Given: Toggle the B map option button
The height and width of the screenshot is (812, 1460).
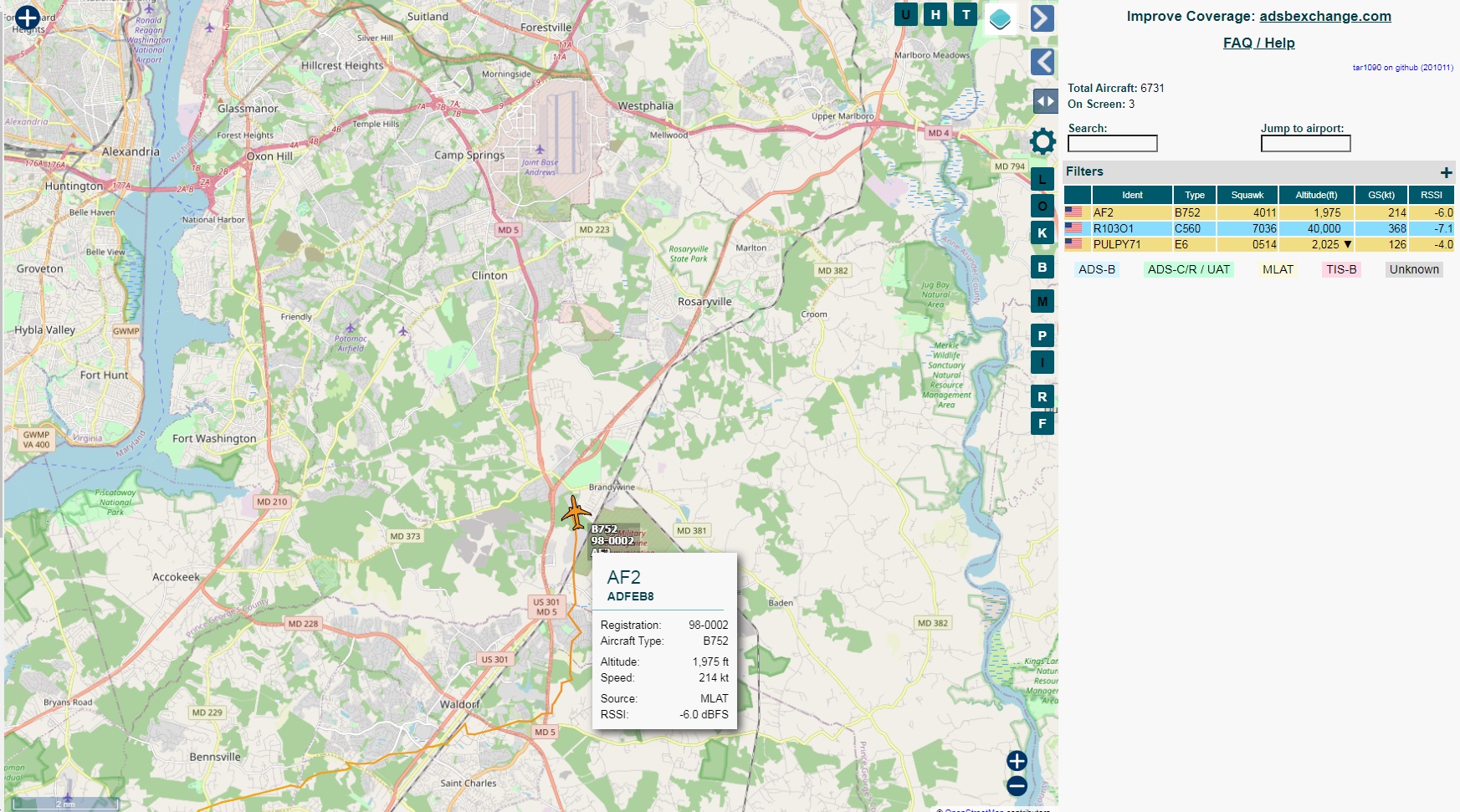Looking at the screenshot, I should tap(1042, 268).
